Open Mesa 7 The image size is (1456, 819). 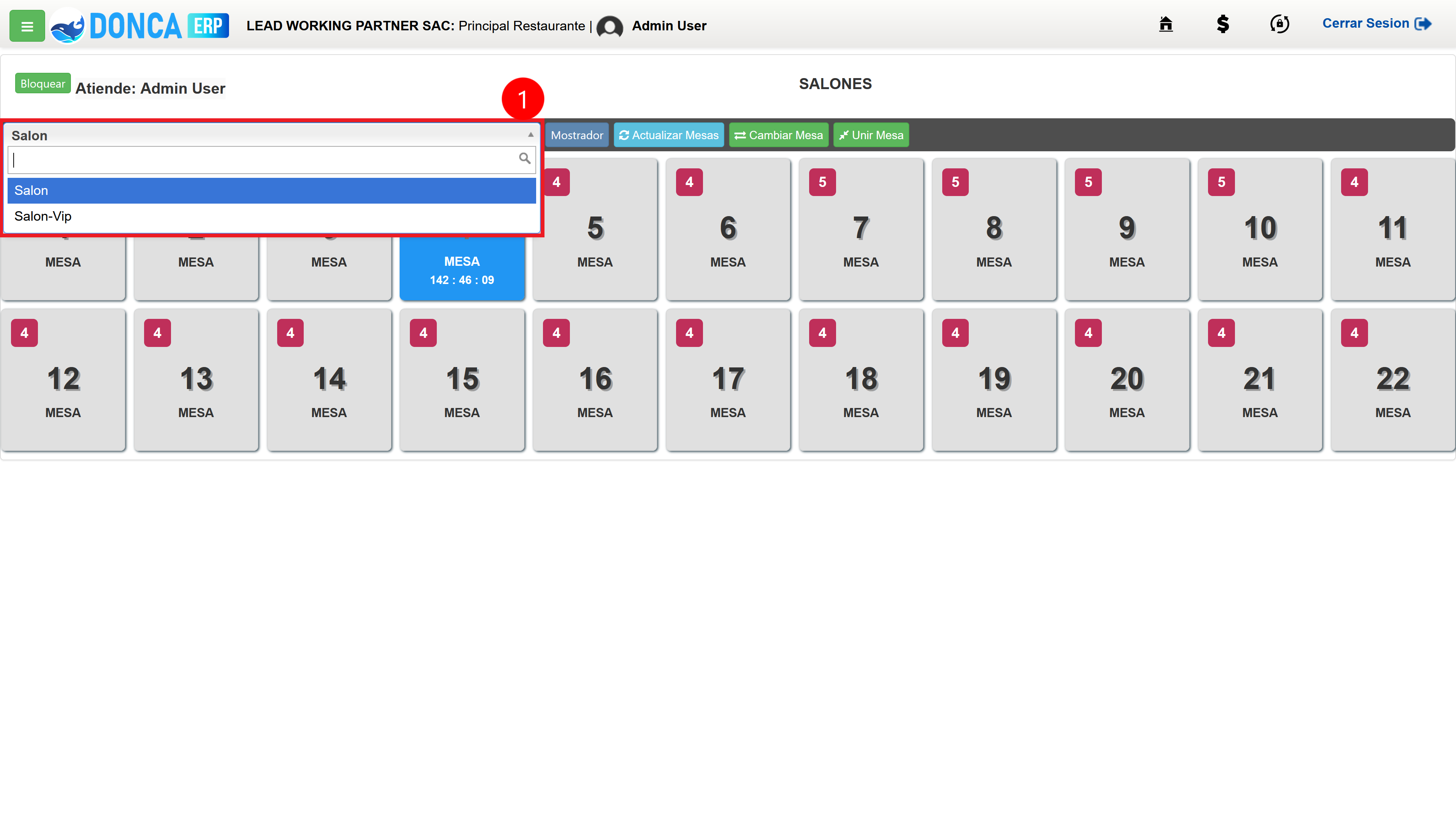pyautogui.click(x=861, y=229)
